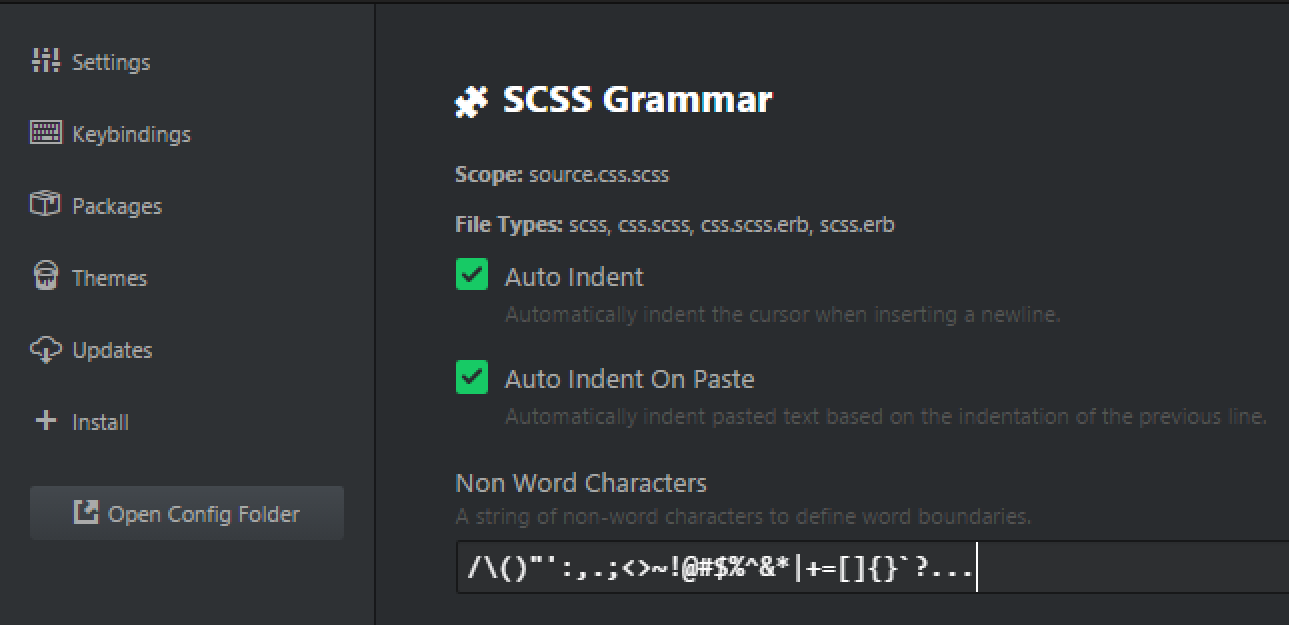Click the Themes paint bucket icon
The width and height of the screenshot is (1289, 625).
[x=46, y=277]
